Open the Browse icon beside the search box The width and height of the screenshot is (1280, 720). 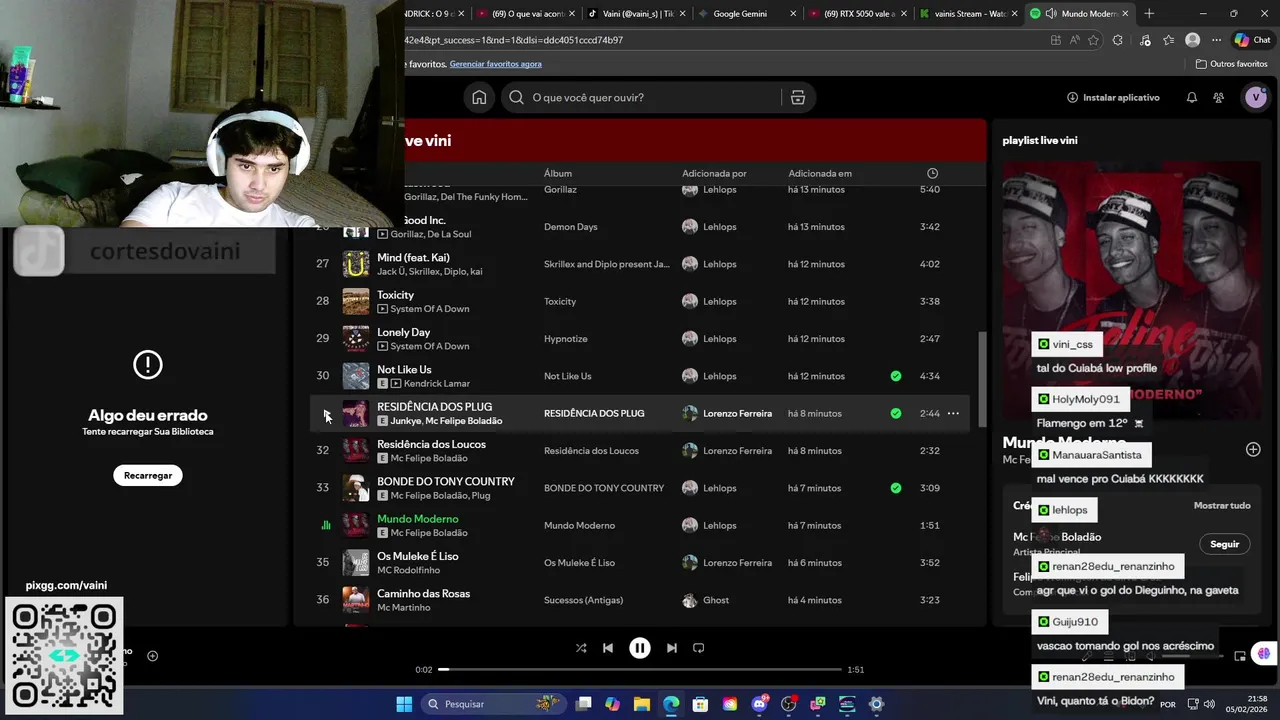pos(797,97)
